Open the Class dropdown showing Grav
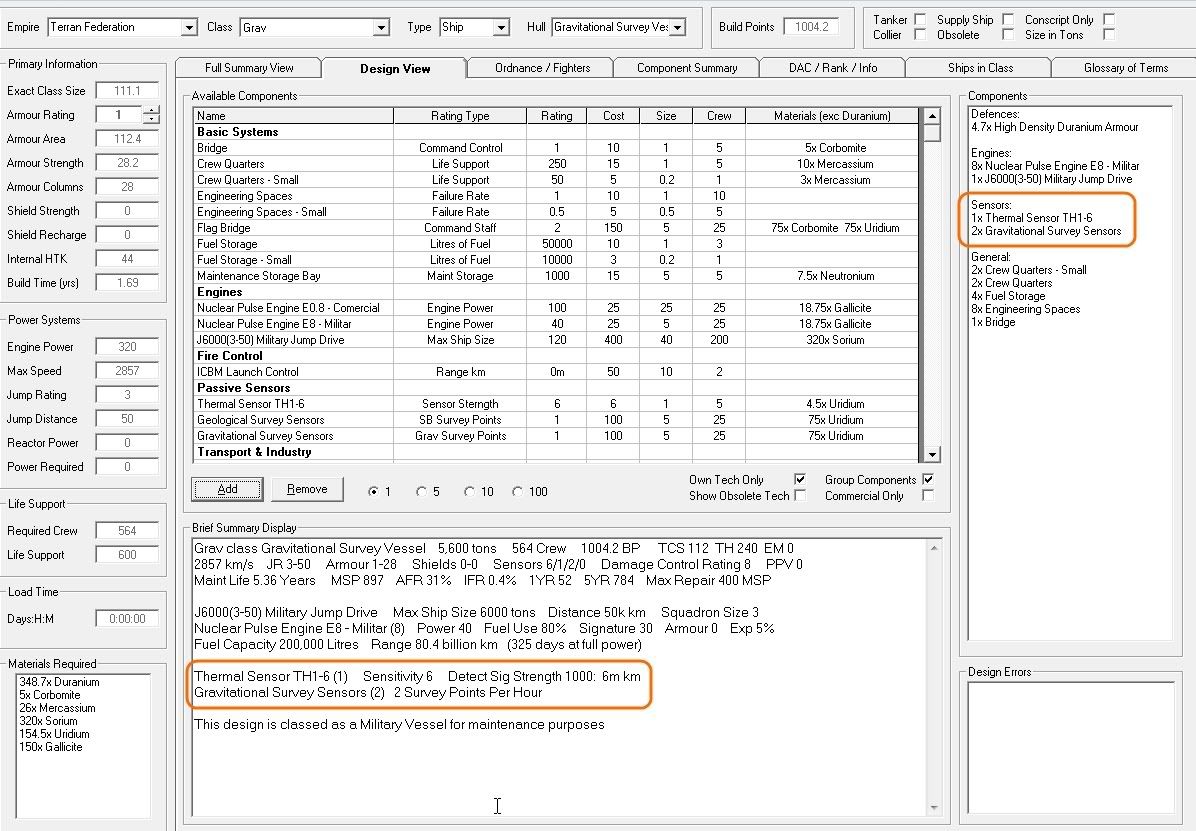Viewport: 1196px width, 831px height. click(381, 27)
